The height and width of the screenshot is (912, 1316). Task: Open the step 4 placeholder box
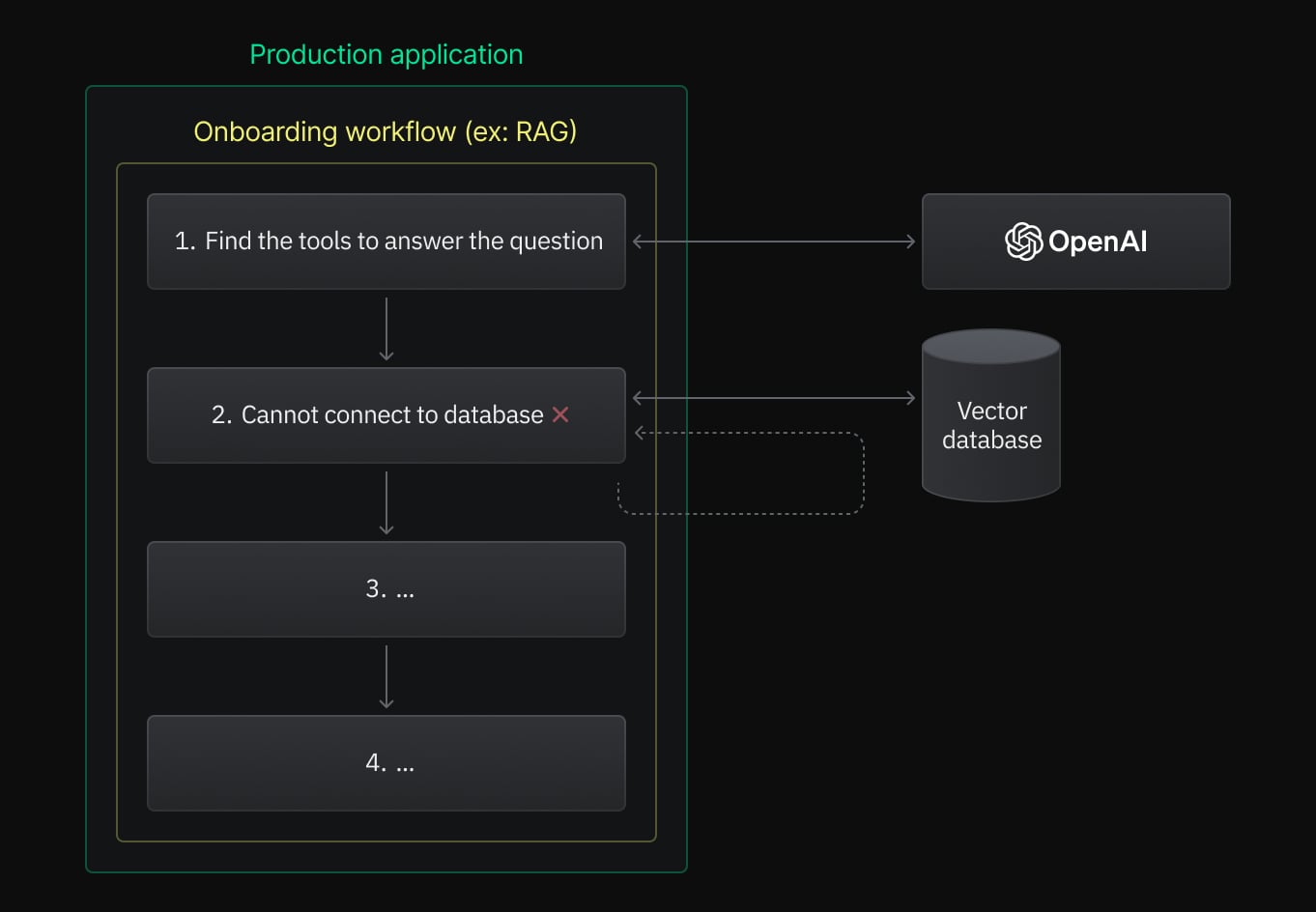[386, 763]
